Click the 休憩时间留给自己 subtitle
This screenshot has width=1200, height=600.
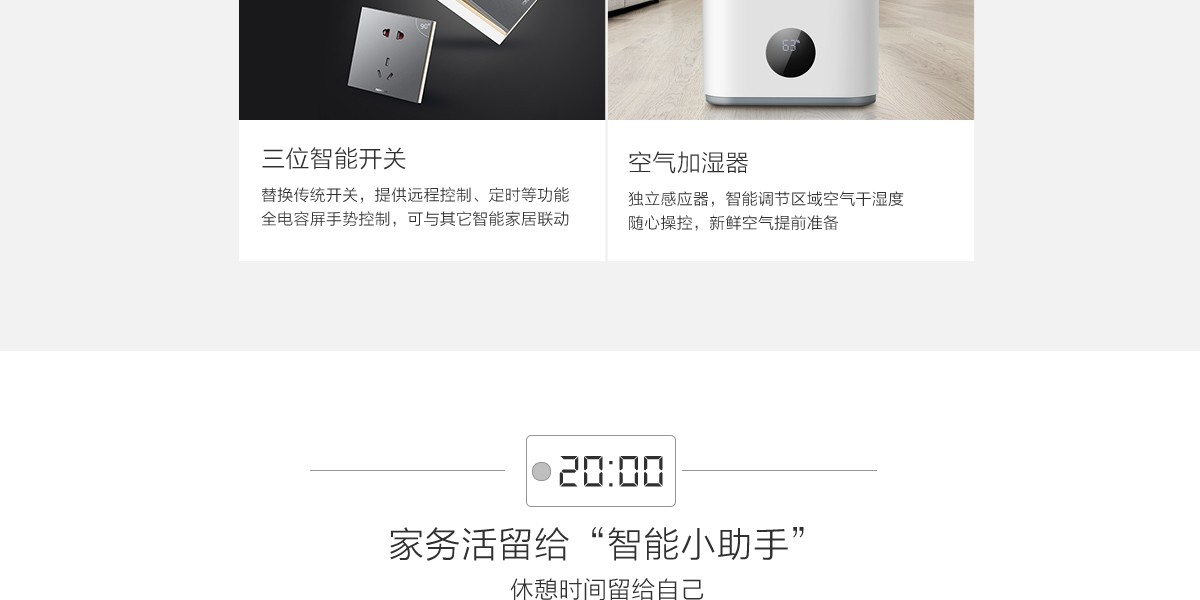pos(607,589)
